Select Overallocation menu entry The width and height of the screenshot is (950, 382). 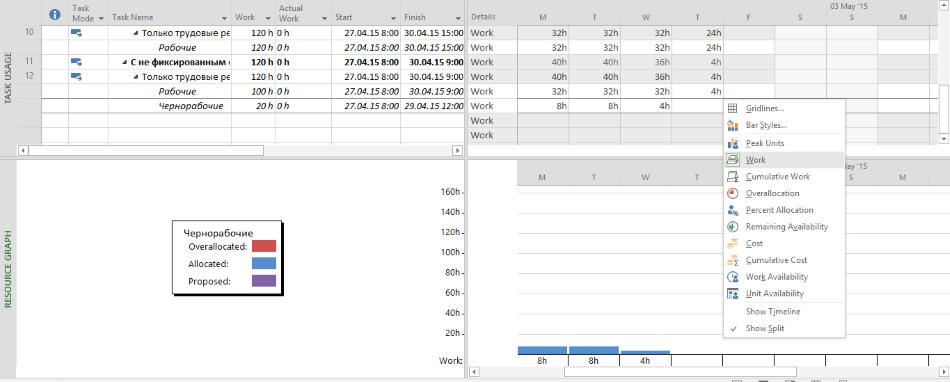(783, 193)
